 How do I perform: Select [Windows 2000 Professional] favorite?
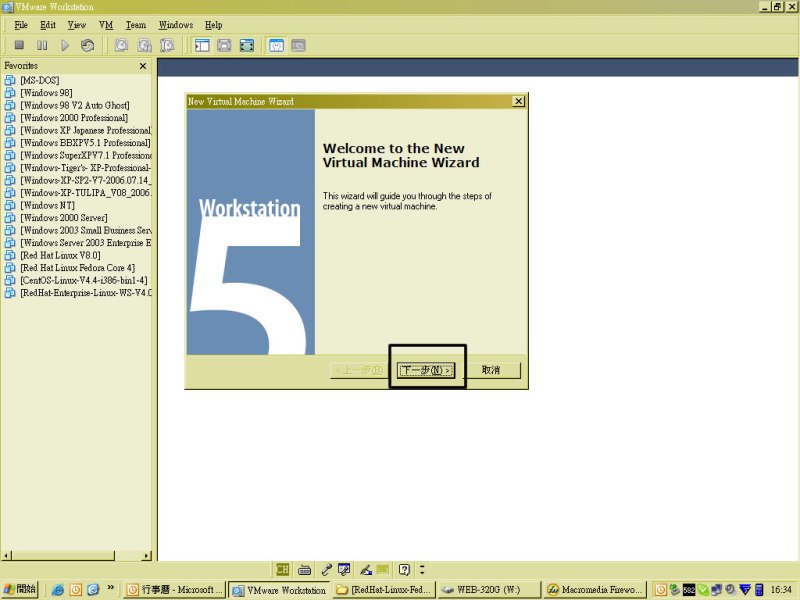[x=74, y=118]
